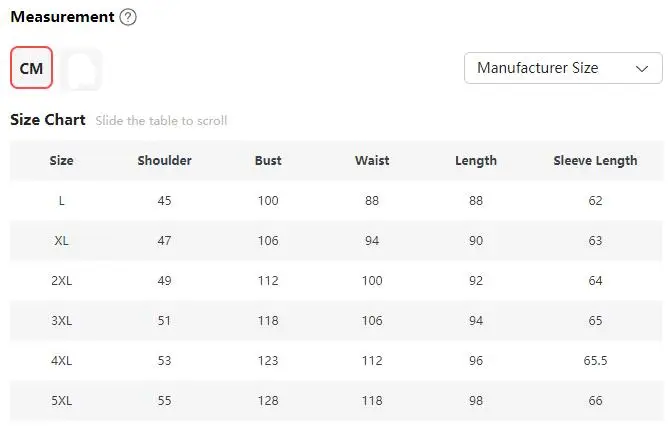Click the 65.5 sleeve length cell
The width and height of the screenshot is (671, 426).
coord(595,360)
